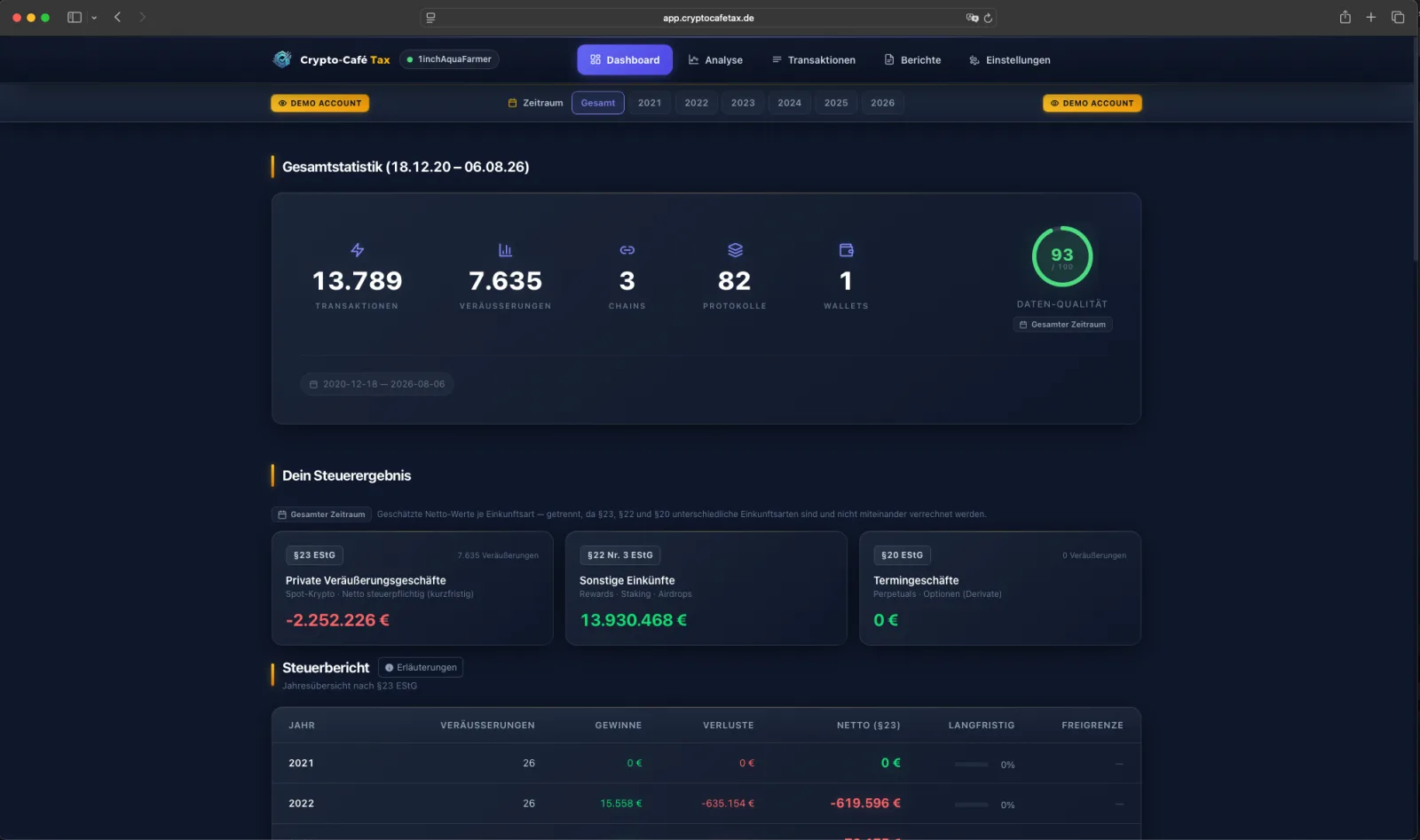Go to the Berichte tab

[x=912, y=59]
